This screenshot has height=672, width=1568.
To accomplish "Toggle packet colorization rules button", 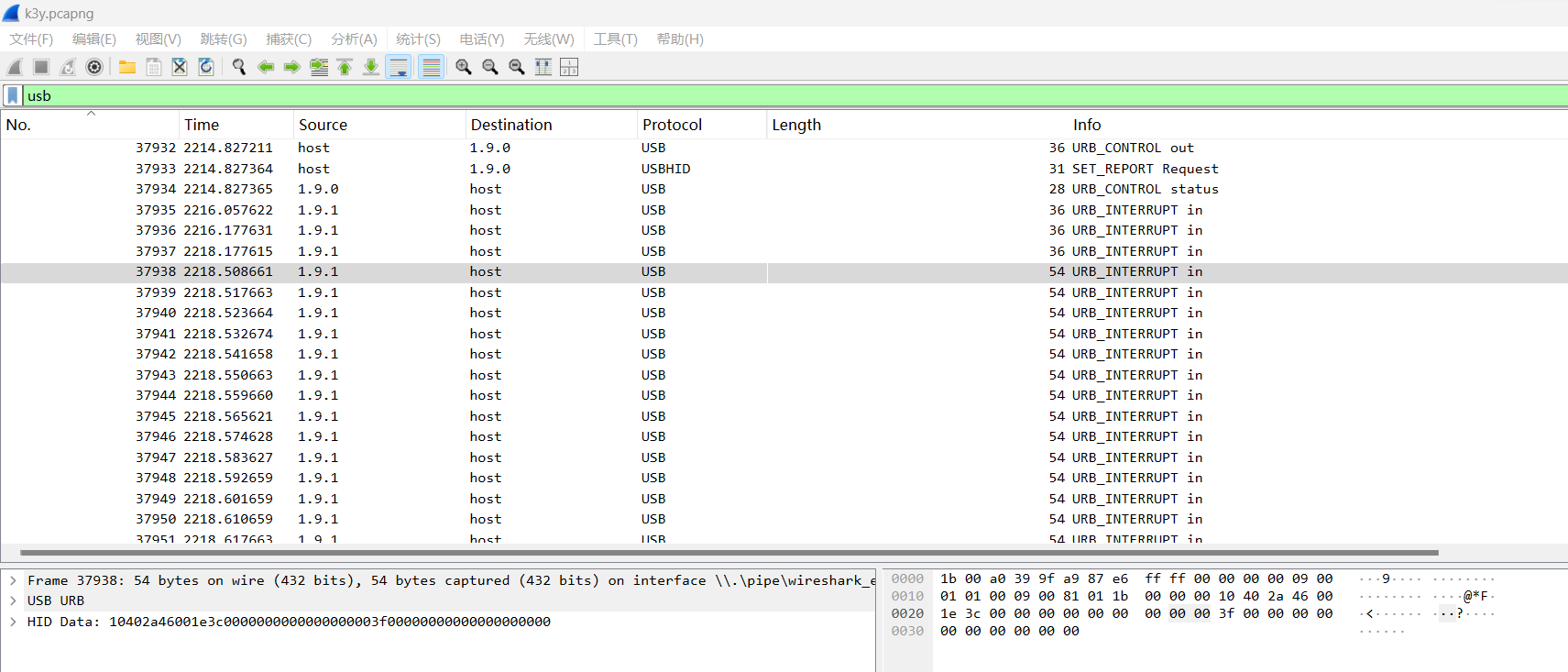I will 431,67.
